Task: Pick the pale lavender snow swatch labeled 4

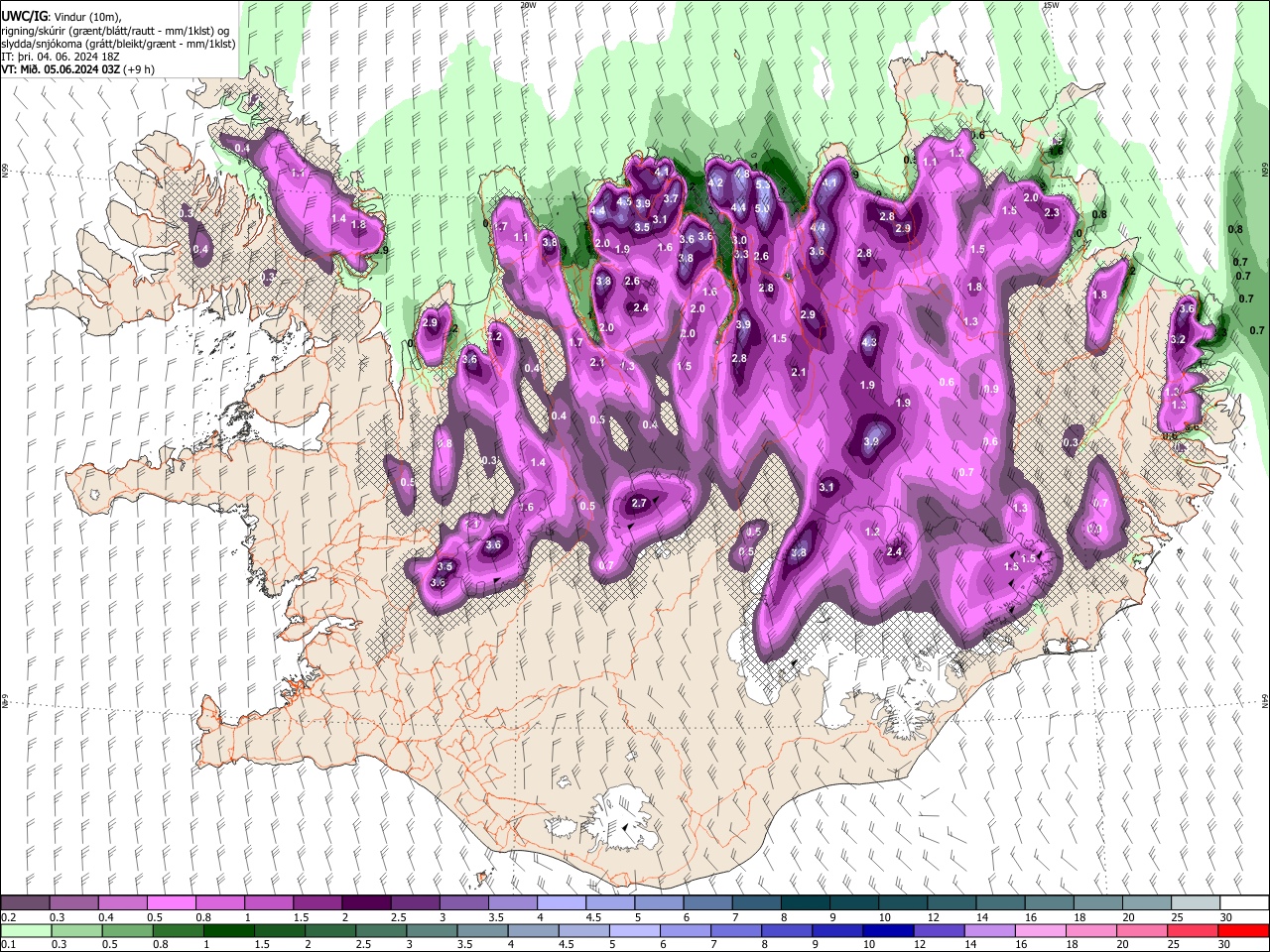Action: tap(561, 902)
